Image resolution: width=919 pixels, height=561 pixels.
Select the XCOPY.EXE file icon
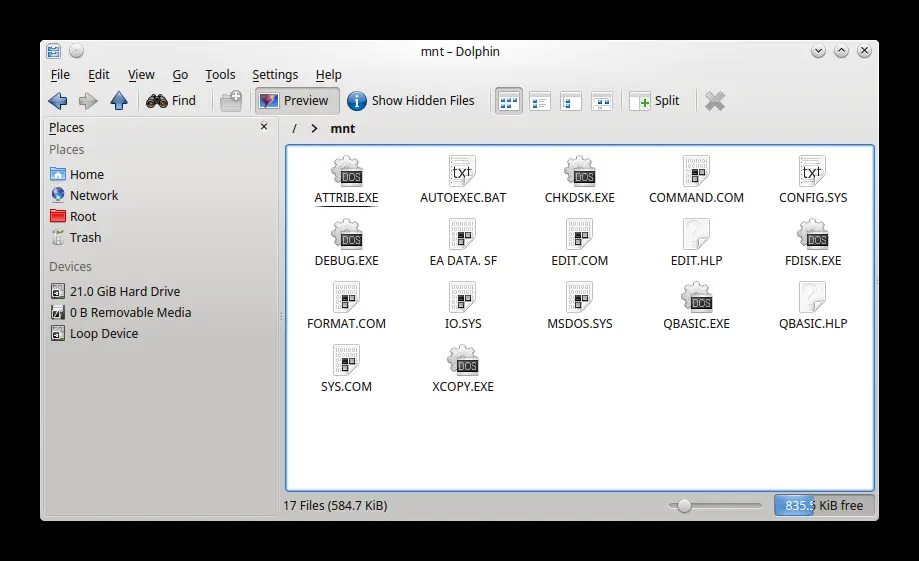pyautogui.click(x=462, y=361)
